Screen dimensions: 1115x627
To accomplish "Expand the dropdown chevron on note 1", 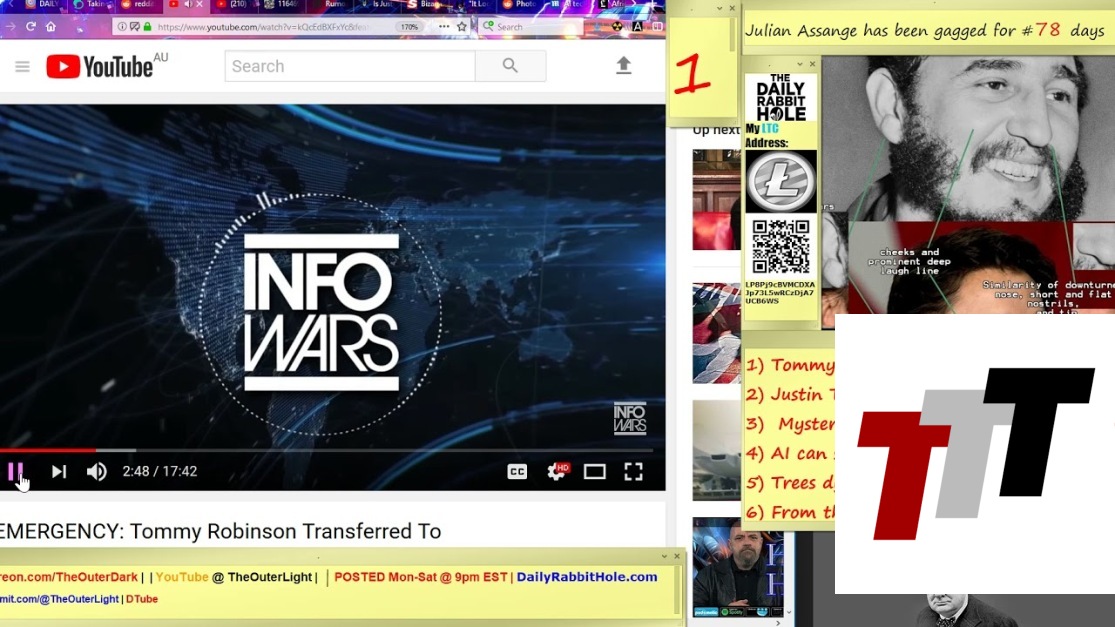I will (720, 8).
